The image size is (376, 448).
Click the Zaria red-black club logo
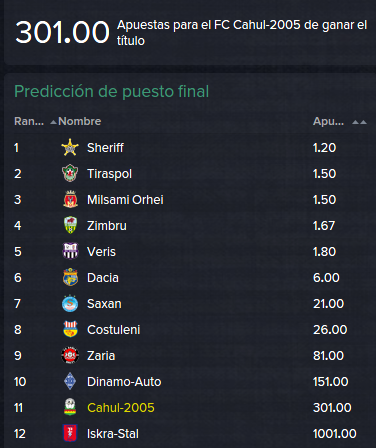(70, 355)
